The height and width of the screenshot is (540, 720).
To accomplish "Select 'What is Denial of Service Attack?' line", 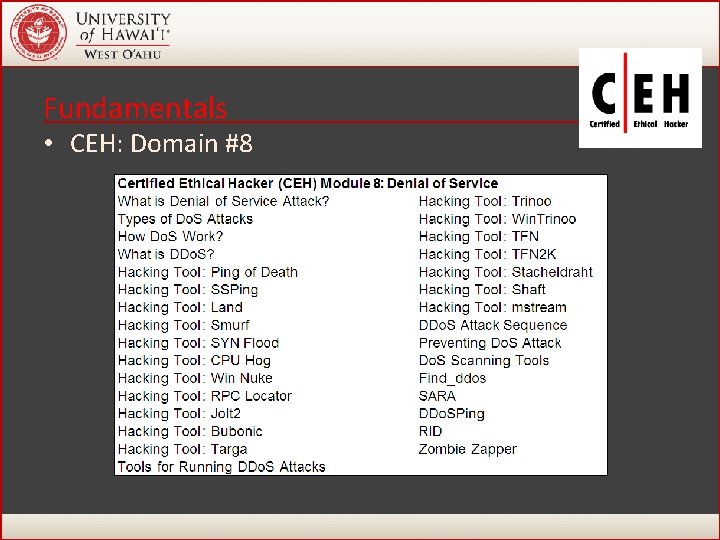I will point(223,201).
